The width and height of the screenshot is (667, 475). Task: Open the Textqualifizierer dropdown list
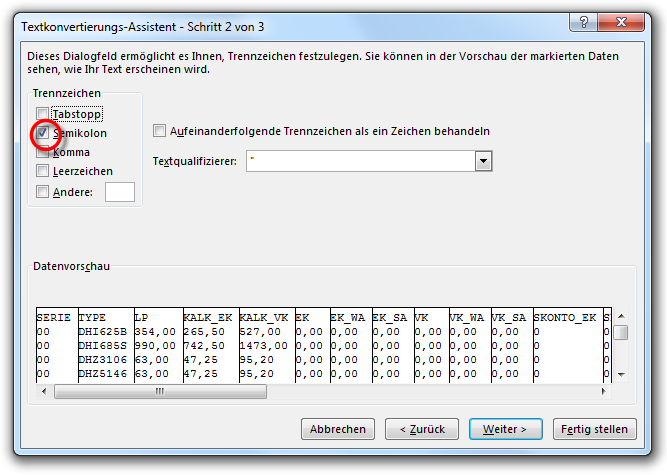(484, 161)
